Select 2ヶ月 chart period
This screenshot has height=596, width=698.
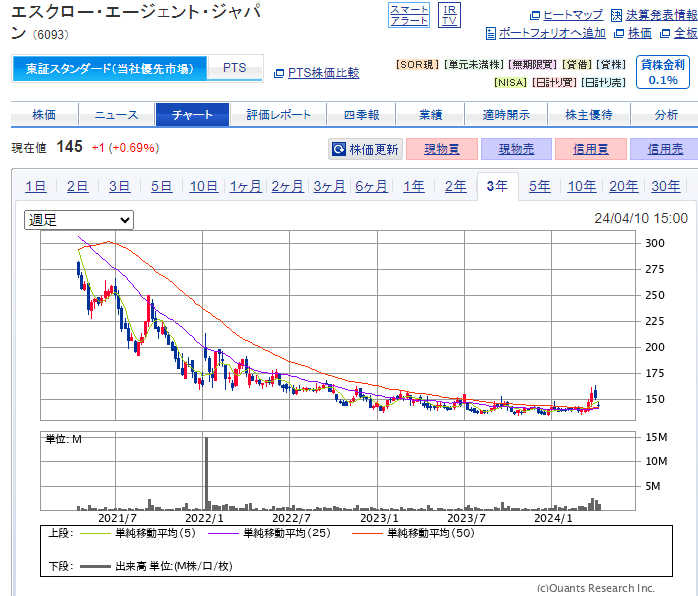pos(288,186)
